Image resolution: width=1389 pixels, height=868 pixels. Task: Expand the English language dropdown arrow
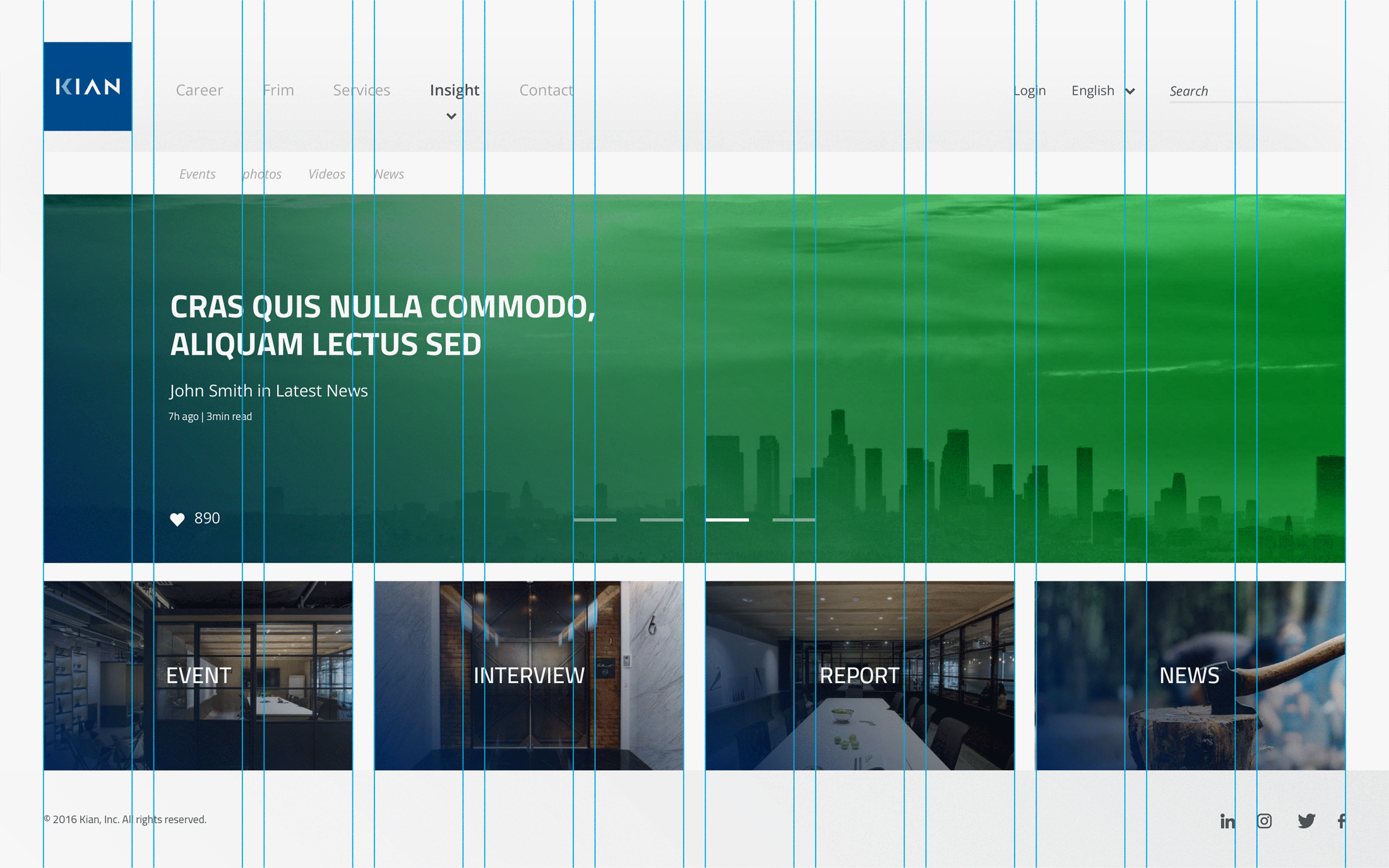pos(1130,92)
